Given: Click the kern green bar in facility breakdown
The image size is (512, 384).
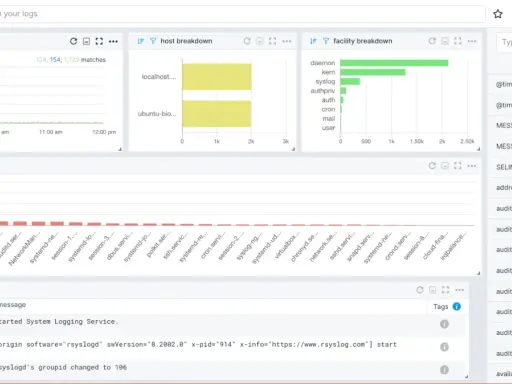Looking at the screenshot, I should click(x=373, y=72).
